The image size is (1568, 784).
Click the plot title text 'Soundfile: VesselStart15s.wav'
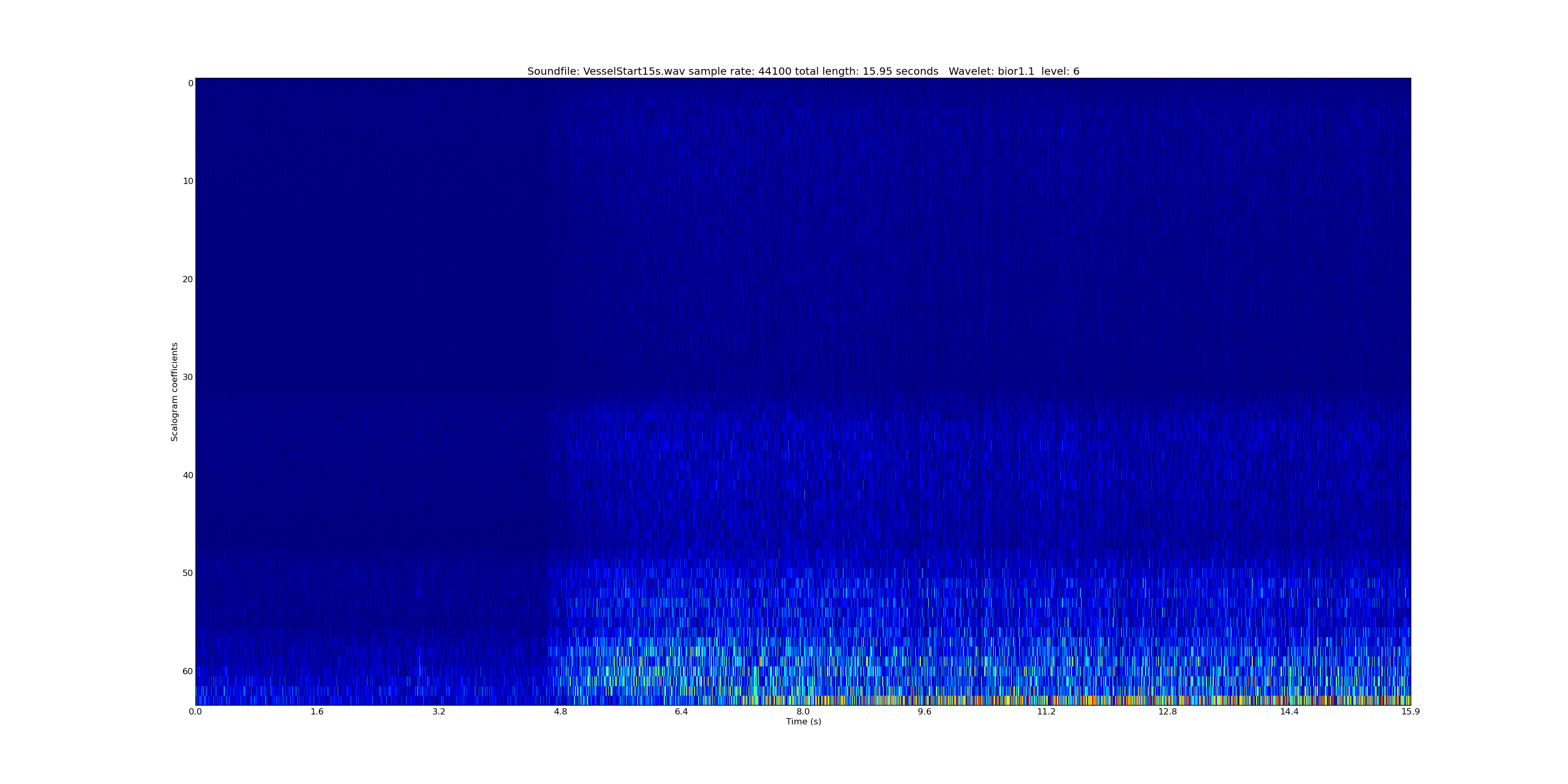pos(606,71)
